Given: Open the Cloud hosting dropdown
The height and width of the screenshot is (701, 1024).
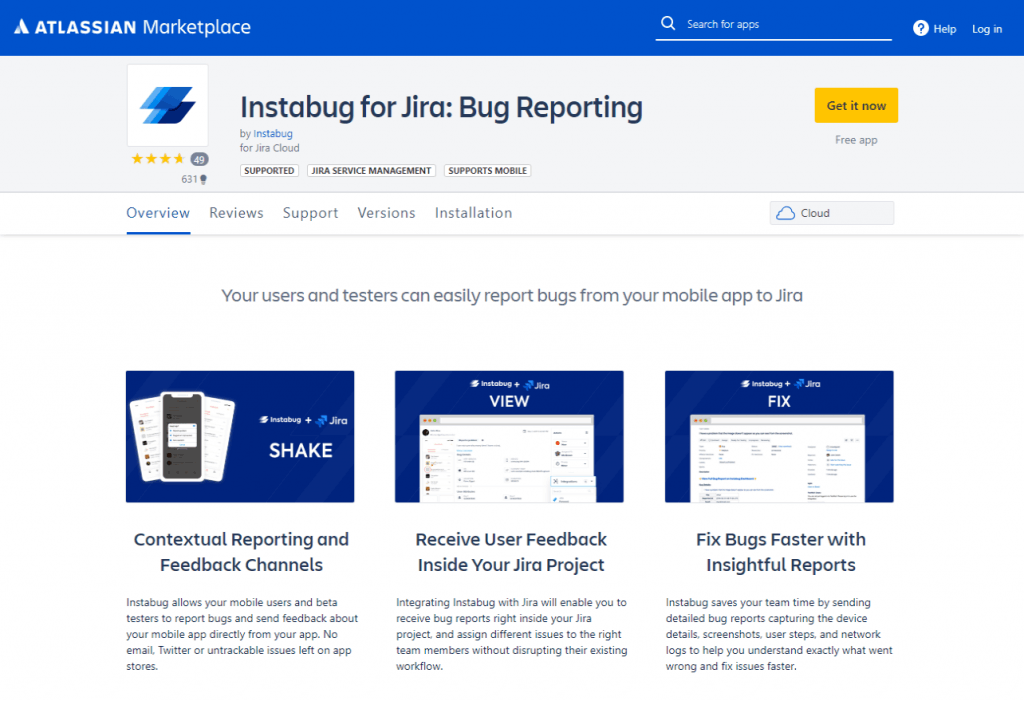Looking at the screenshot, I should [x=831, y=213].
